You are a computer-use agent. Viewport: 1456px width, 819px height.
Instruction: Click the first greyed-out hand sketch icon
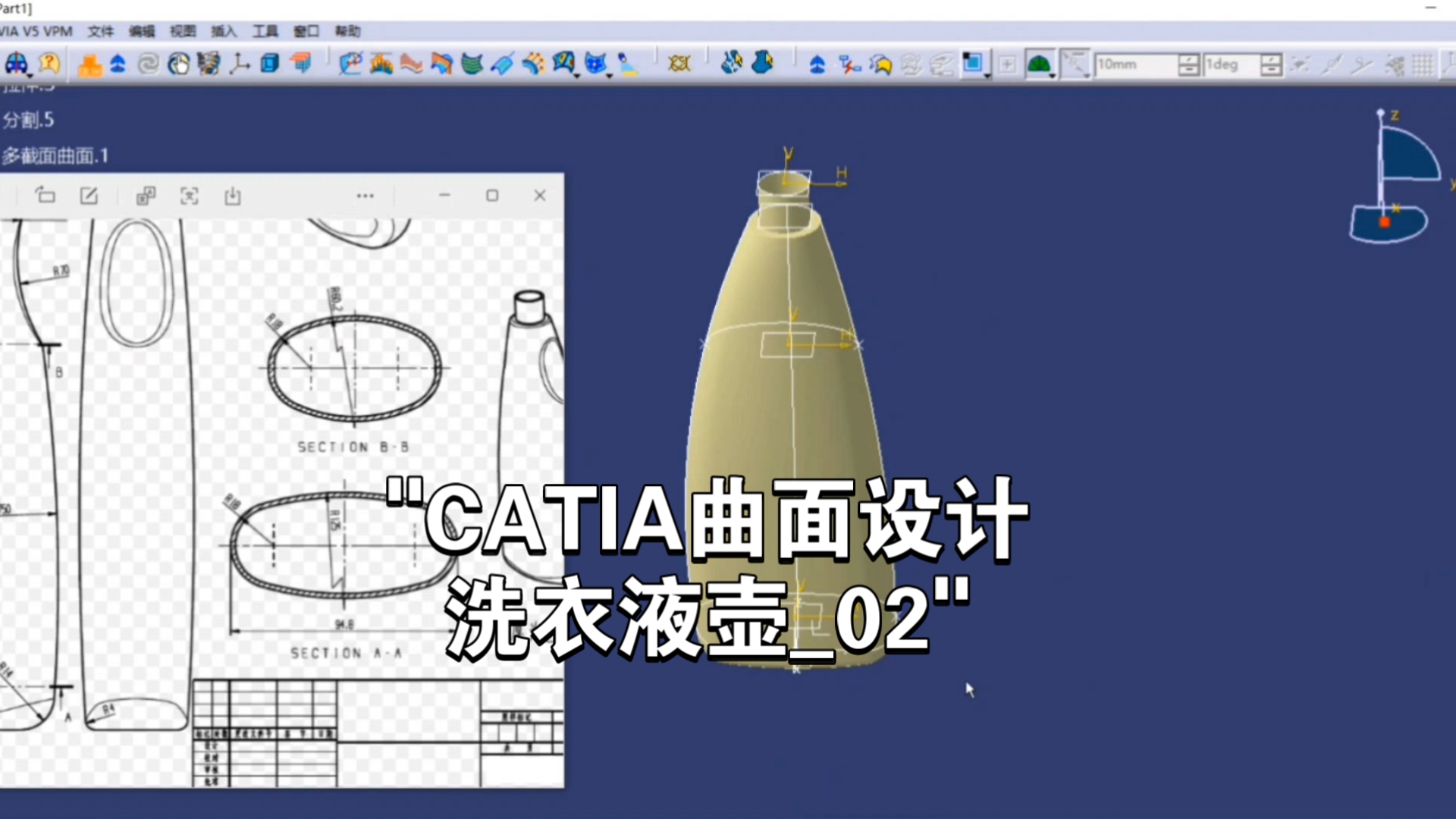911,64
